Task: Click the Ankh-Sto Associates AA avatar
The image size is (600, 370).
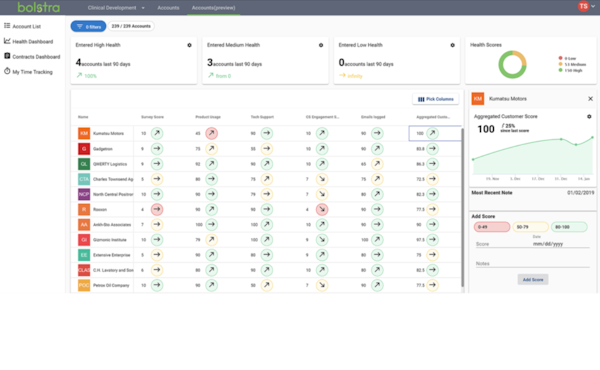Action: [x=84, y=224]
